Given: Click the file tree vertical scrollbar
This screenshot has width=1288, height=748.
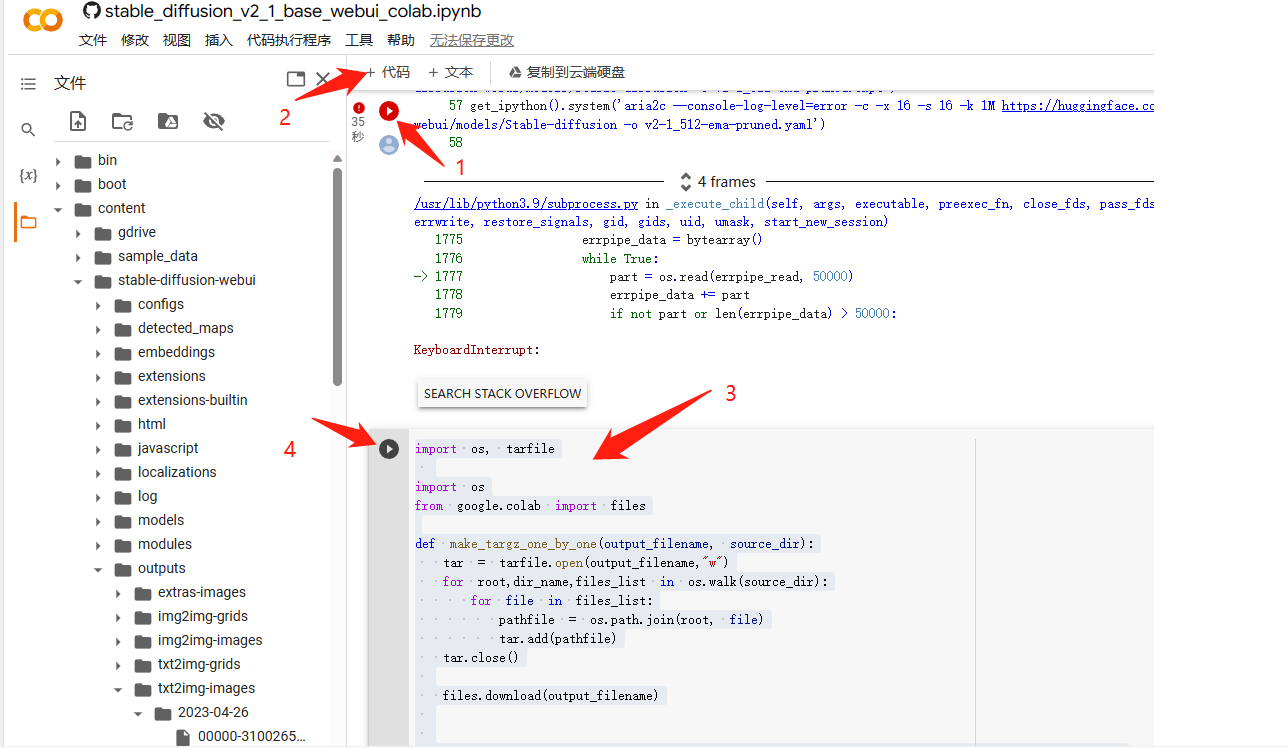Looking at the screenshot, I should pyautogui.click(x=338, y=277).
